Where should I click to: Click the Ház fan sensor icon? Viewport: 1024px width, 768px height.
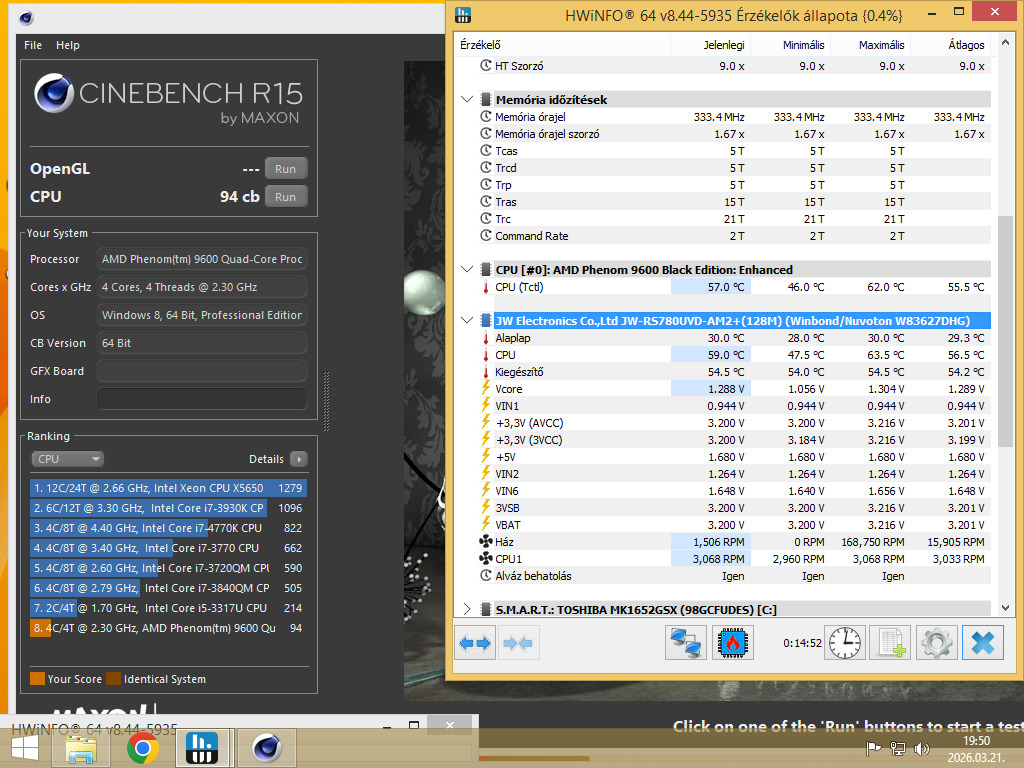click(486, 541)
